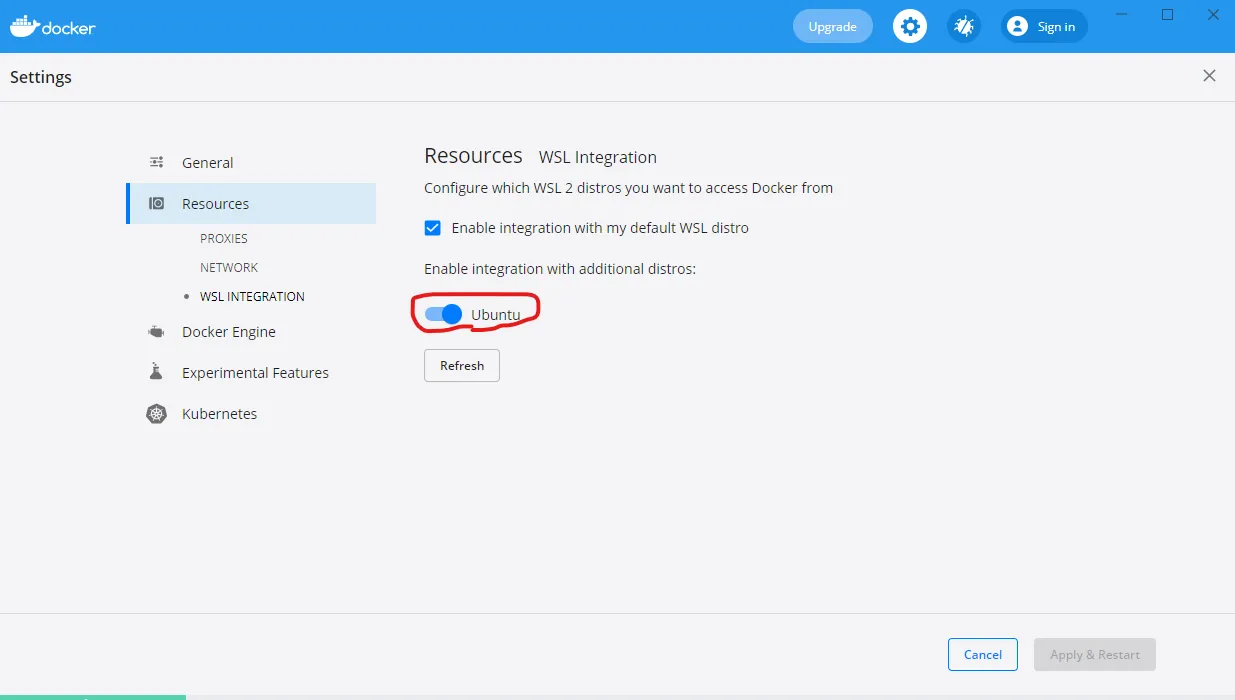1235x700 pixels.
Task: Click the Kubernetes wheel icon
Action: (x=156, y=413)
